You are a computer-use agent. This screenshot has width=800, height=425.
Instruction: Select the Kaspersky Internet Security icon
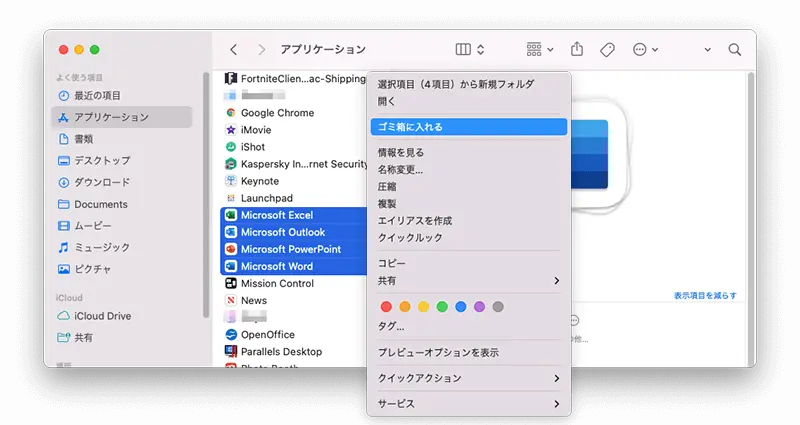[x=231, y=164]
